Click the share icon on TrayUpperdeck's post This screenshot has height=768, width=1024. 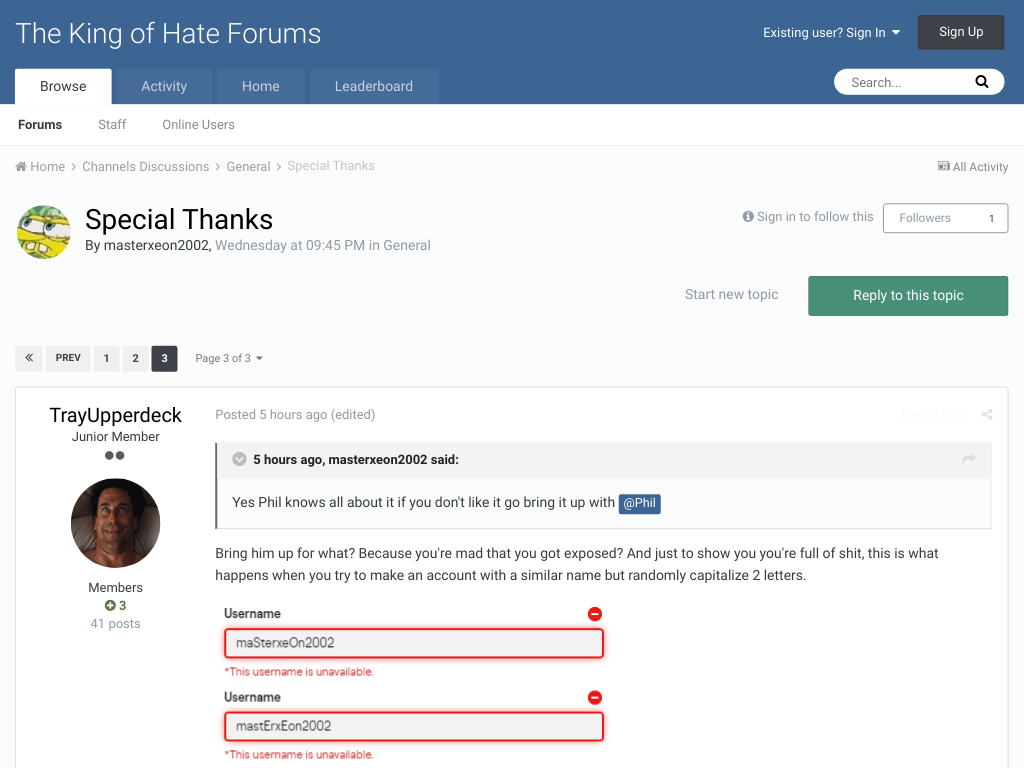987,415
